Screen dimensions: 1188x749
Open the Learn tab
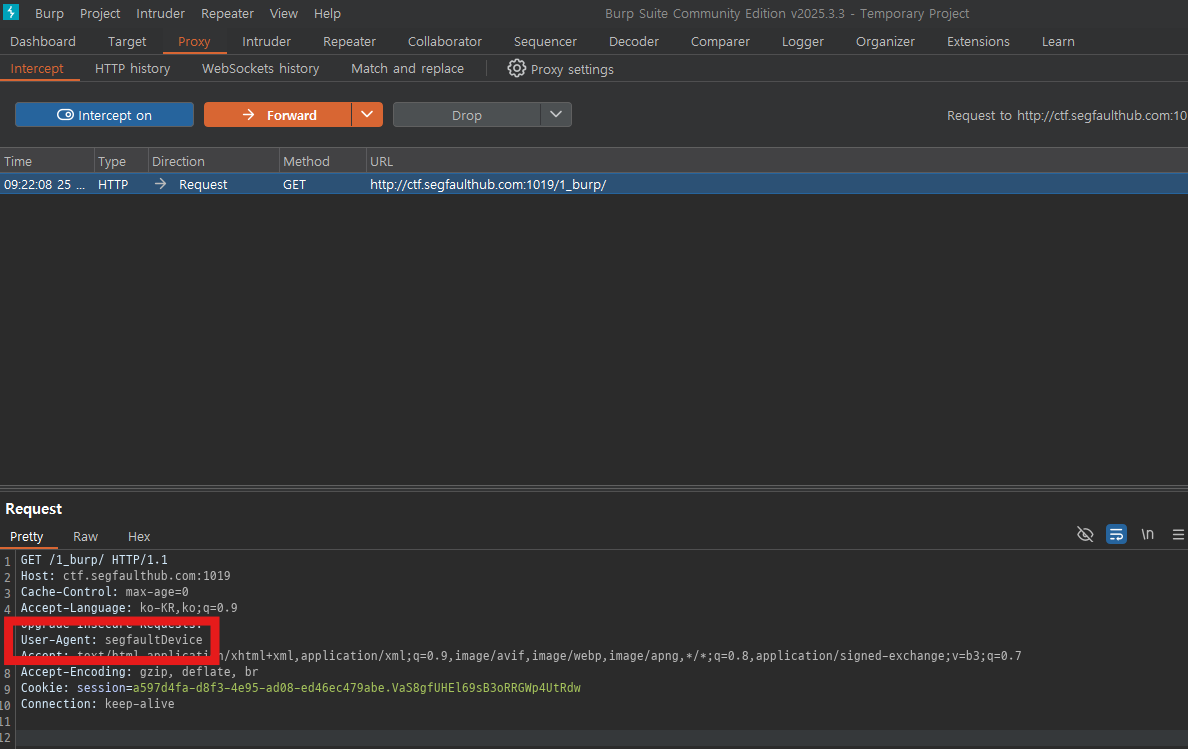click(x=1058, y=42)
